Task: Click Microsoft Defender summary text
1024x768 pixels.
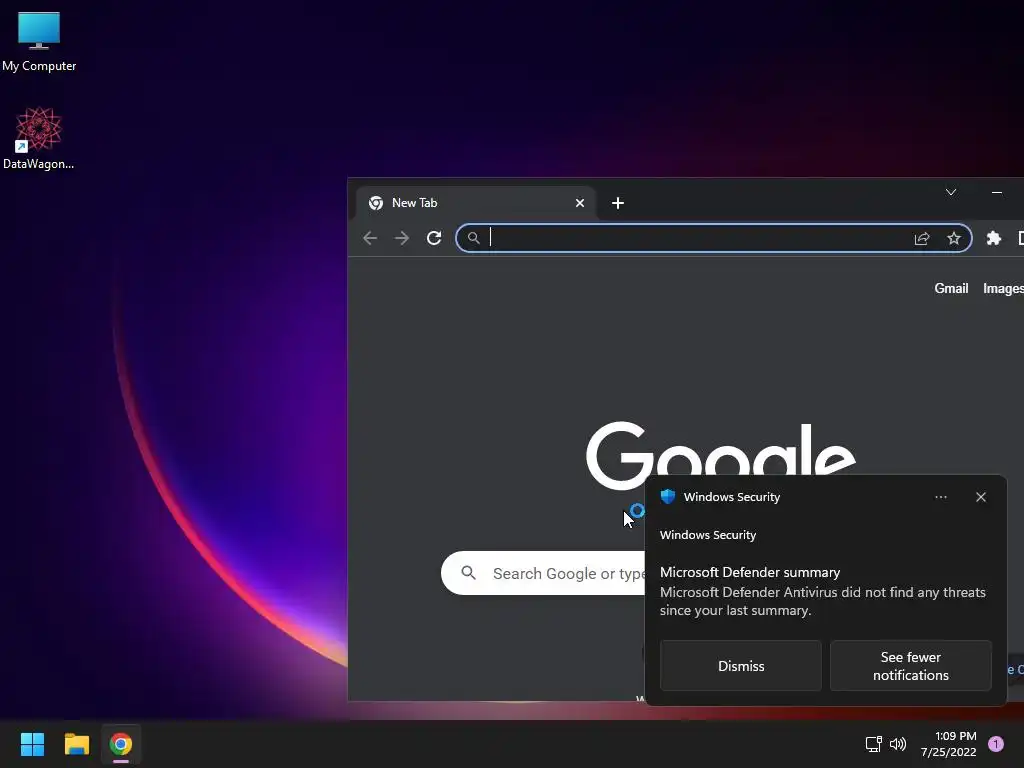Action: pos(750,572)
